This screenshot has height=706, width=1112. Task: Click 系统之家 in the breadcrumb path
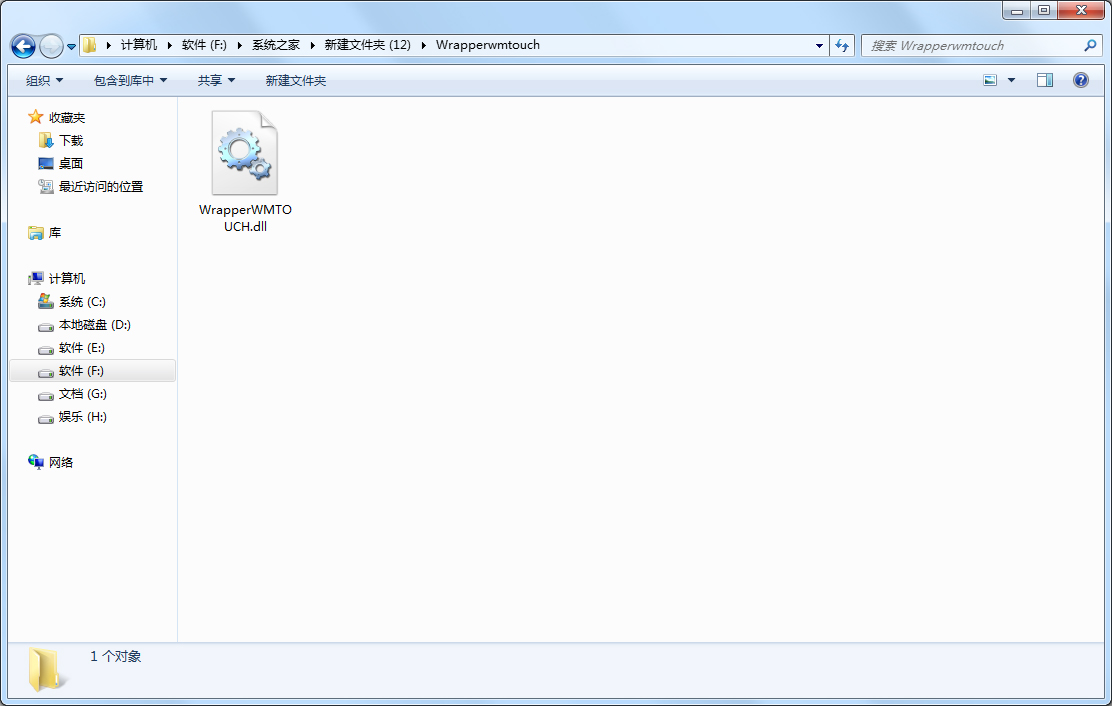coord(275,45)
